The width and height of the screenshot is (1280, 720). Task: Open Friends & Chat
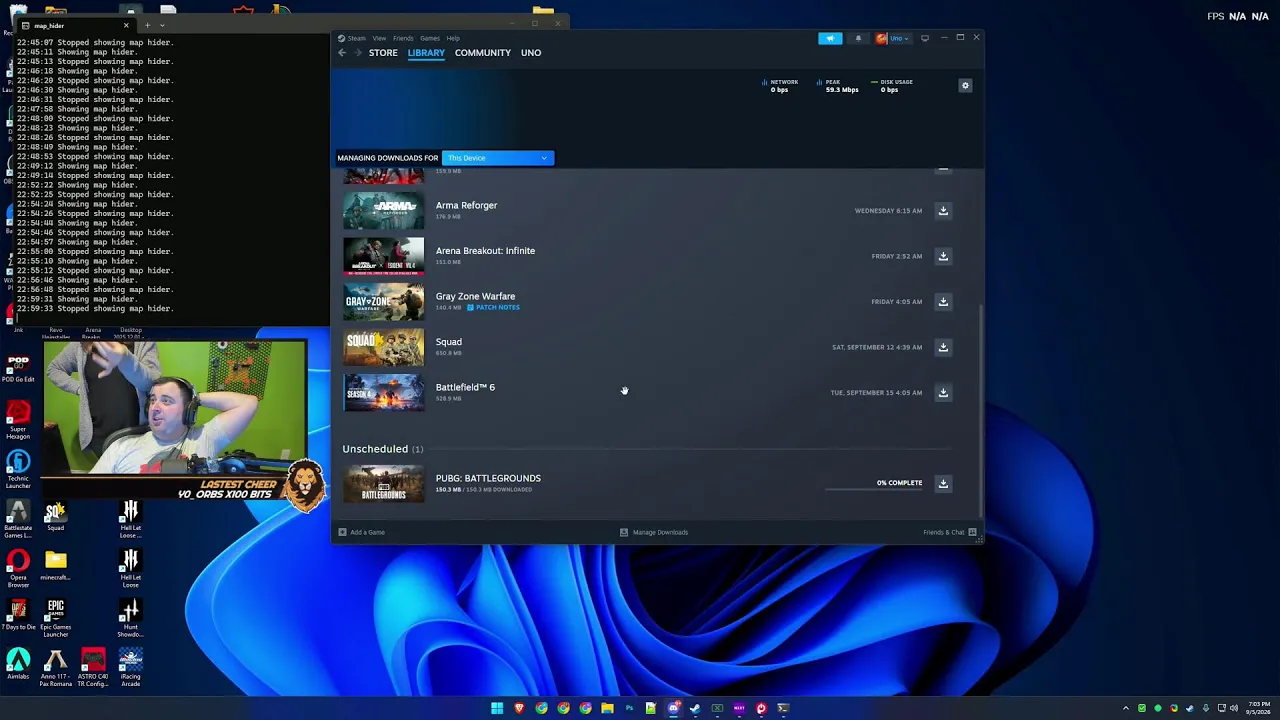click(949, 532)
